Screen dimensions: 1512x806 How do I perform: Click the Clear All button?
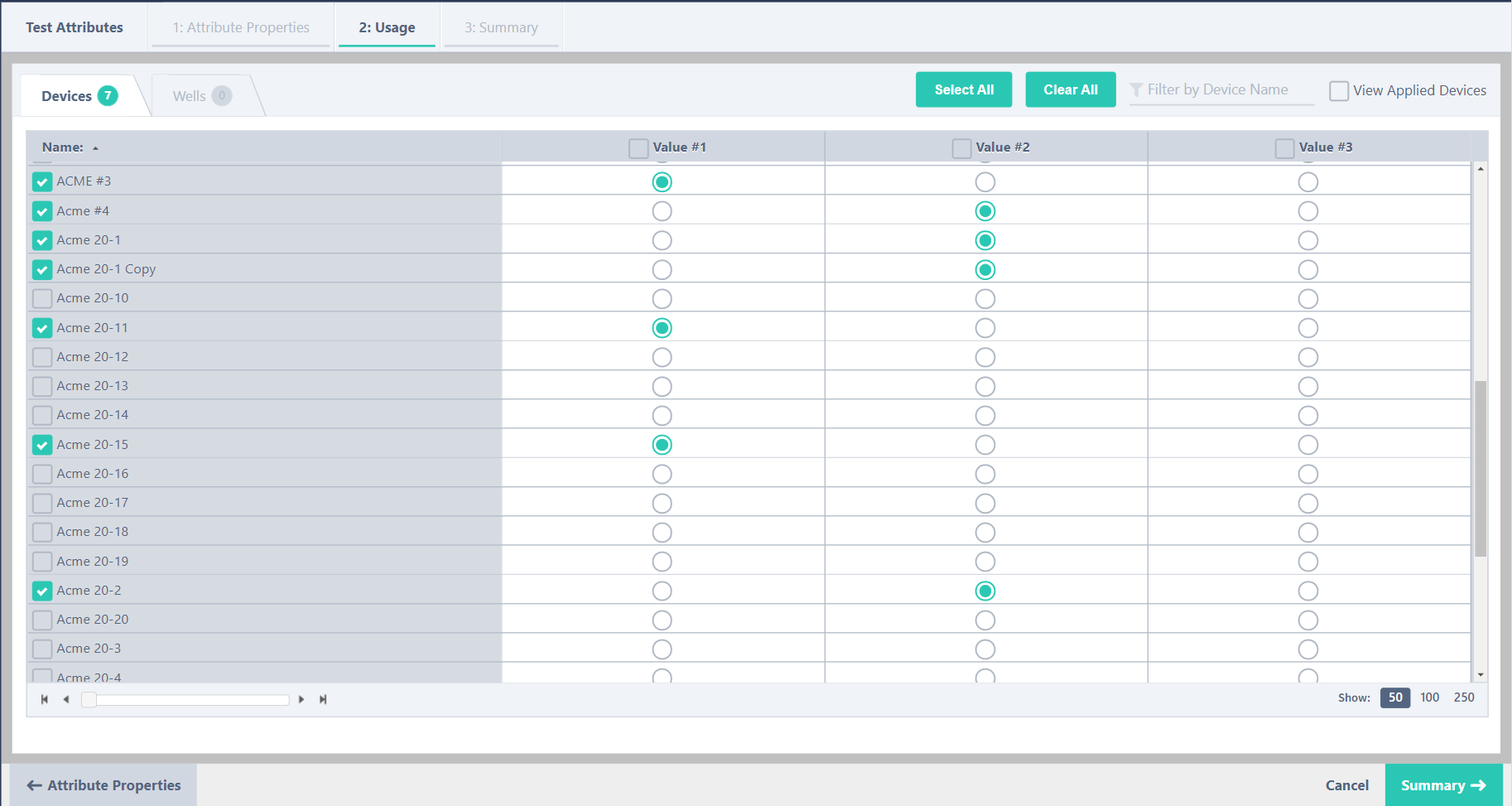point(1071,89)
